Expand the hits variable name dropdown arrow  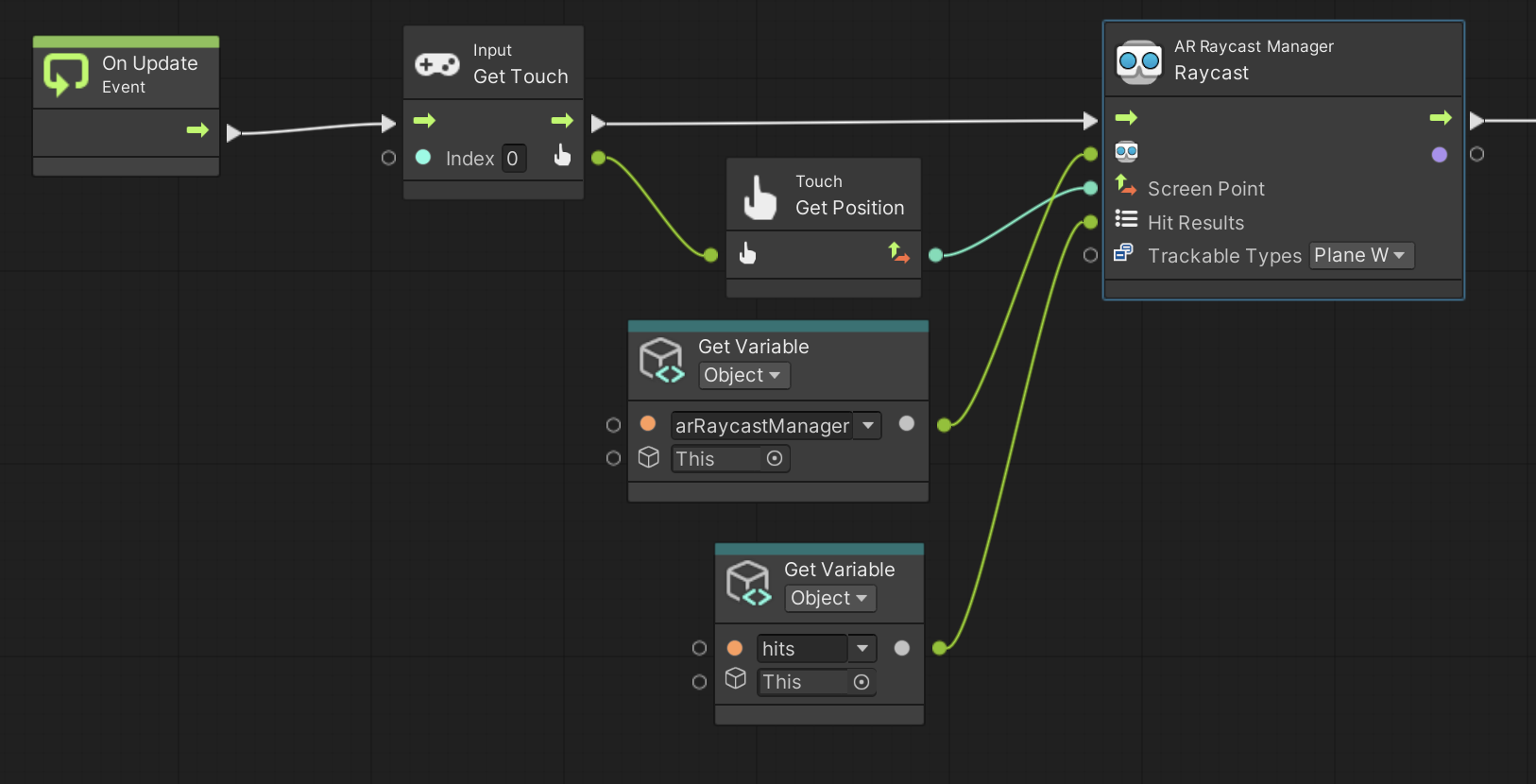point(862,648)
